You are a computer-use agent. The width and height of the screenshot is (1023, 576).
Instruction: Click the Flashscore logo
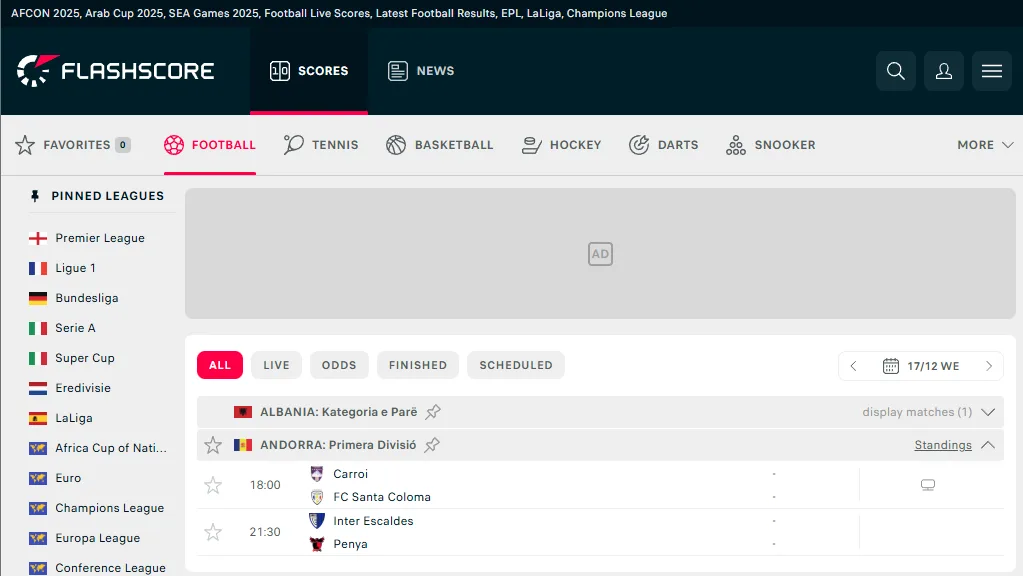(x=116, y=71)
